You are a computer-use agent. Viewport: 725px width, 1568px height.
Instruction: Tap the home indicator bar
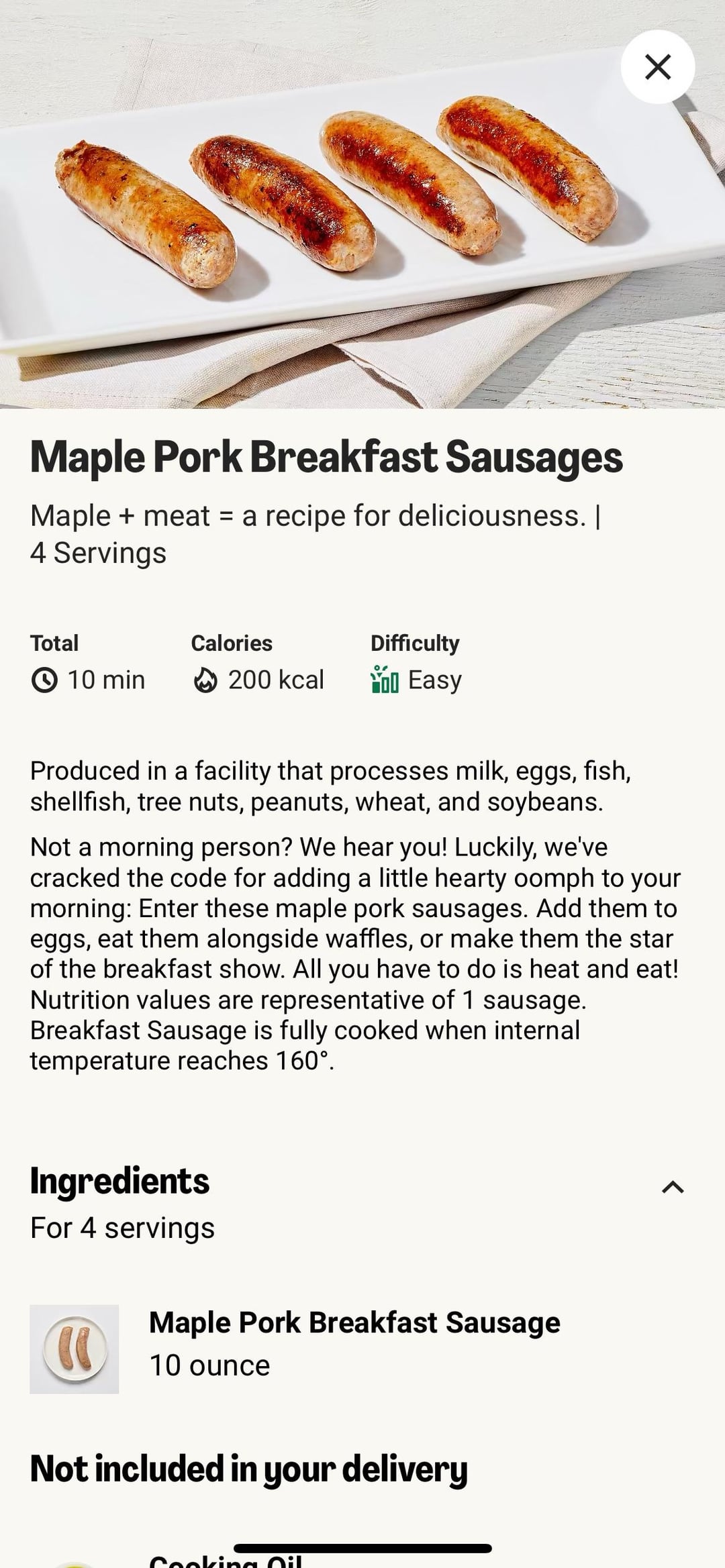tap(362, 1549)
